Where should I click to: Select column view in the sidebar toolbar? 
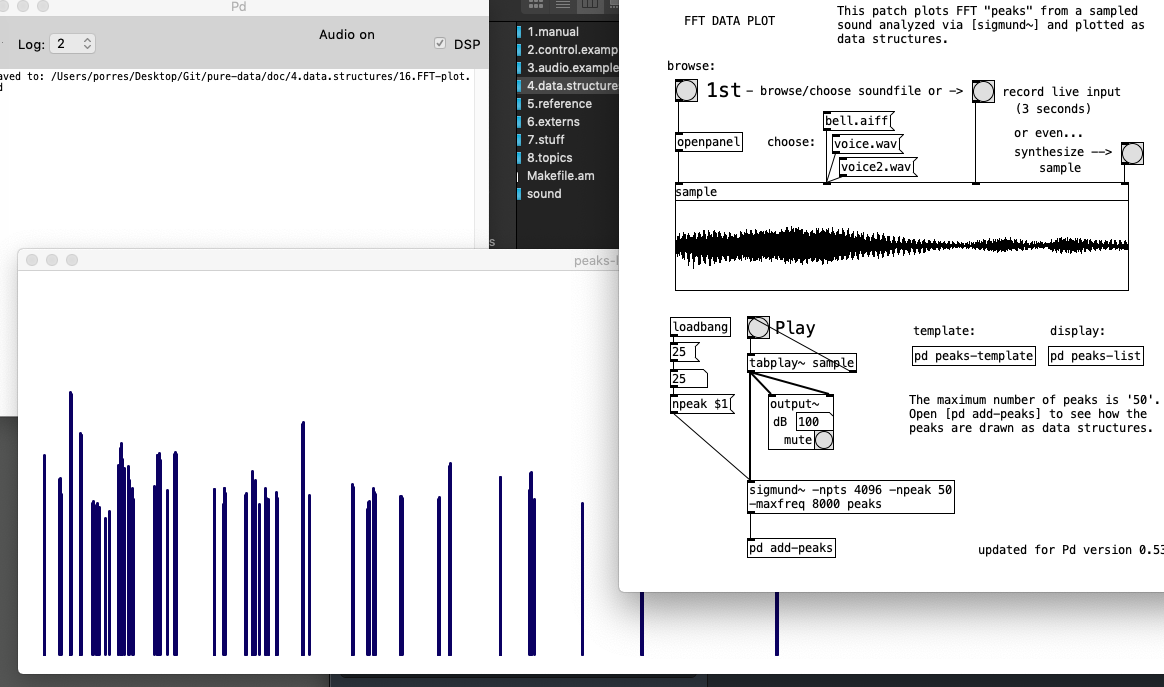pos(590,5)
